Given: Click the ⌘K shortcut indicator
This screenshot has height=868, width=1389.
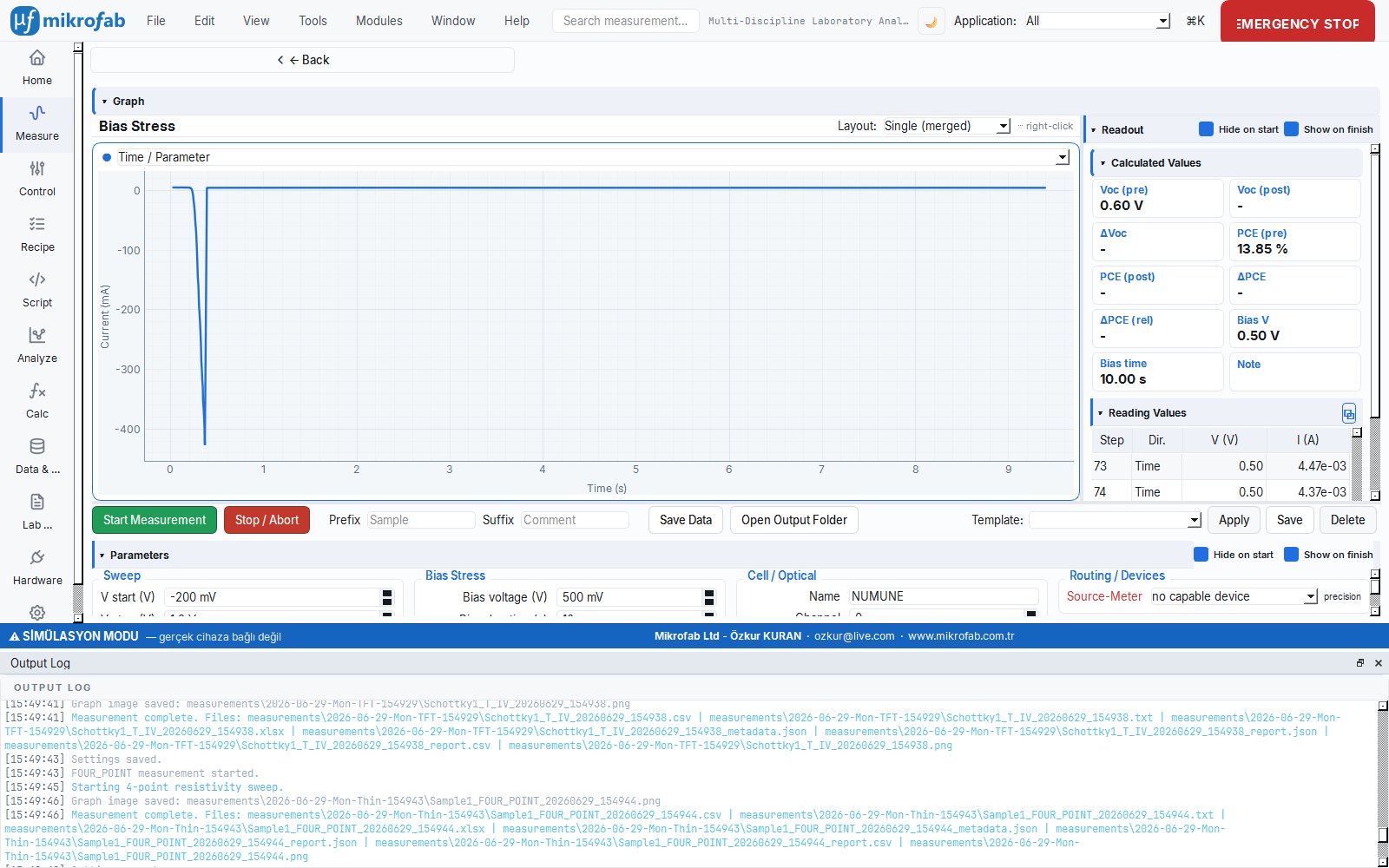Looking at the screenshot, I should pyautogui.click(x=1195, y=21).
